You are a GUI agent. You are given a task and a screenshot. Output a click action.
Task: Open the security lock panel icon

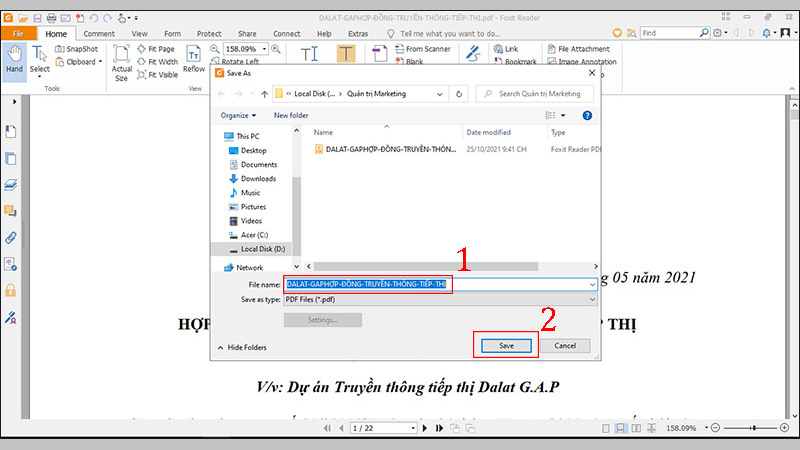point(11,290)
